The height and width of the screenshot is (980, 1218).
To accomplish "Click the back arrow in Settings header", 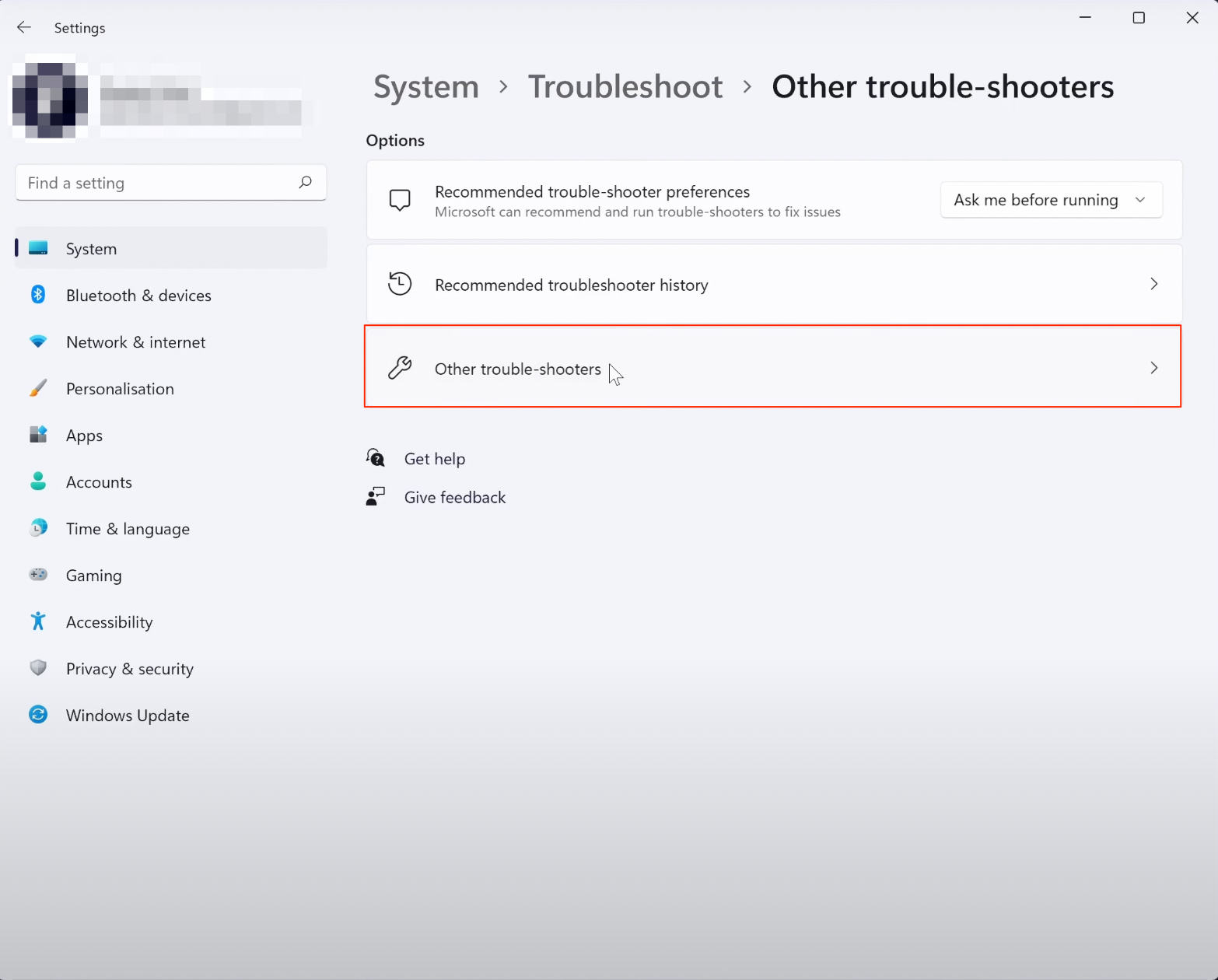I will 24,27.
